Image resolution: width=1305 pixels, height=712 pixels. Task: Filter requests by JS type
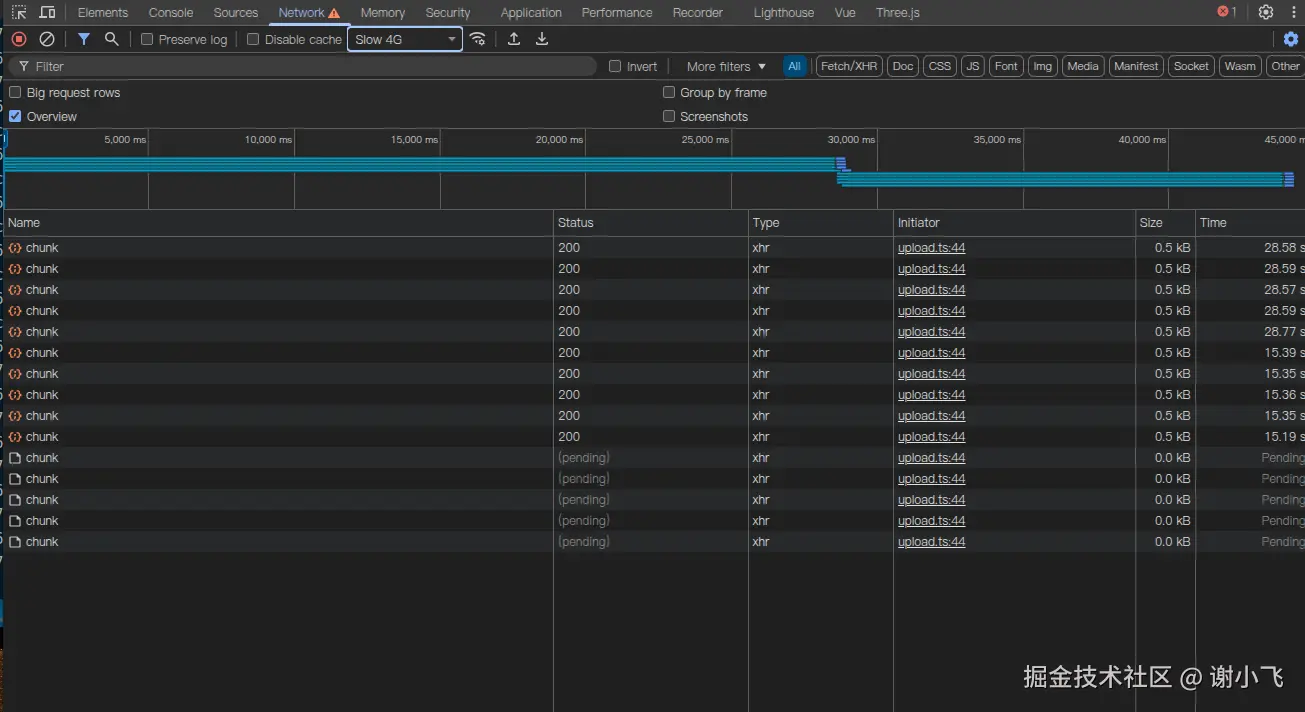click(x=973, y=66)
